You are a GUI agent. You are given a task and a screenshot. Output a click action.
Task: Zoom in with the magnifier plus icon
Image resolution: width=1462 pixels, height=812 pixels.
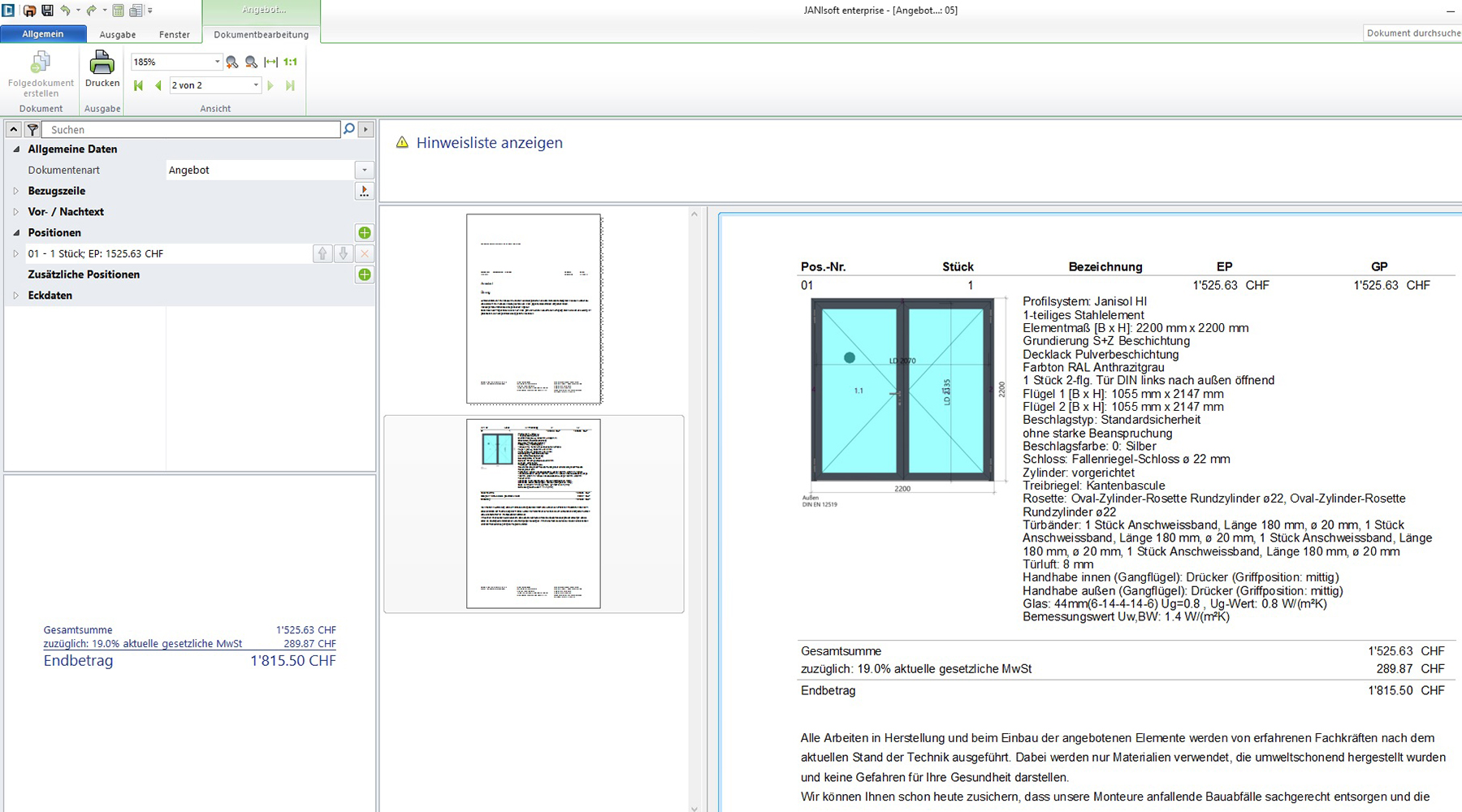[232, 62]
